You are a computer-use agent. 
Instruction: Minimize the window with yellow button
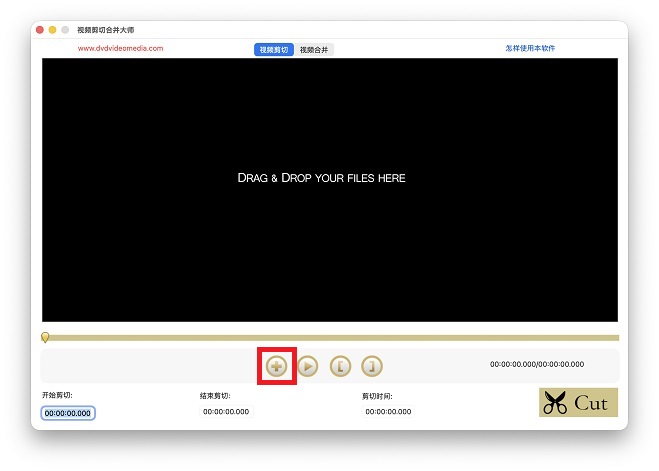click(53, 30)
